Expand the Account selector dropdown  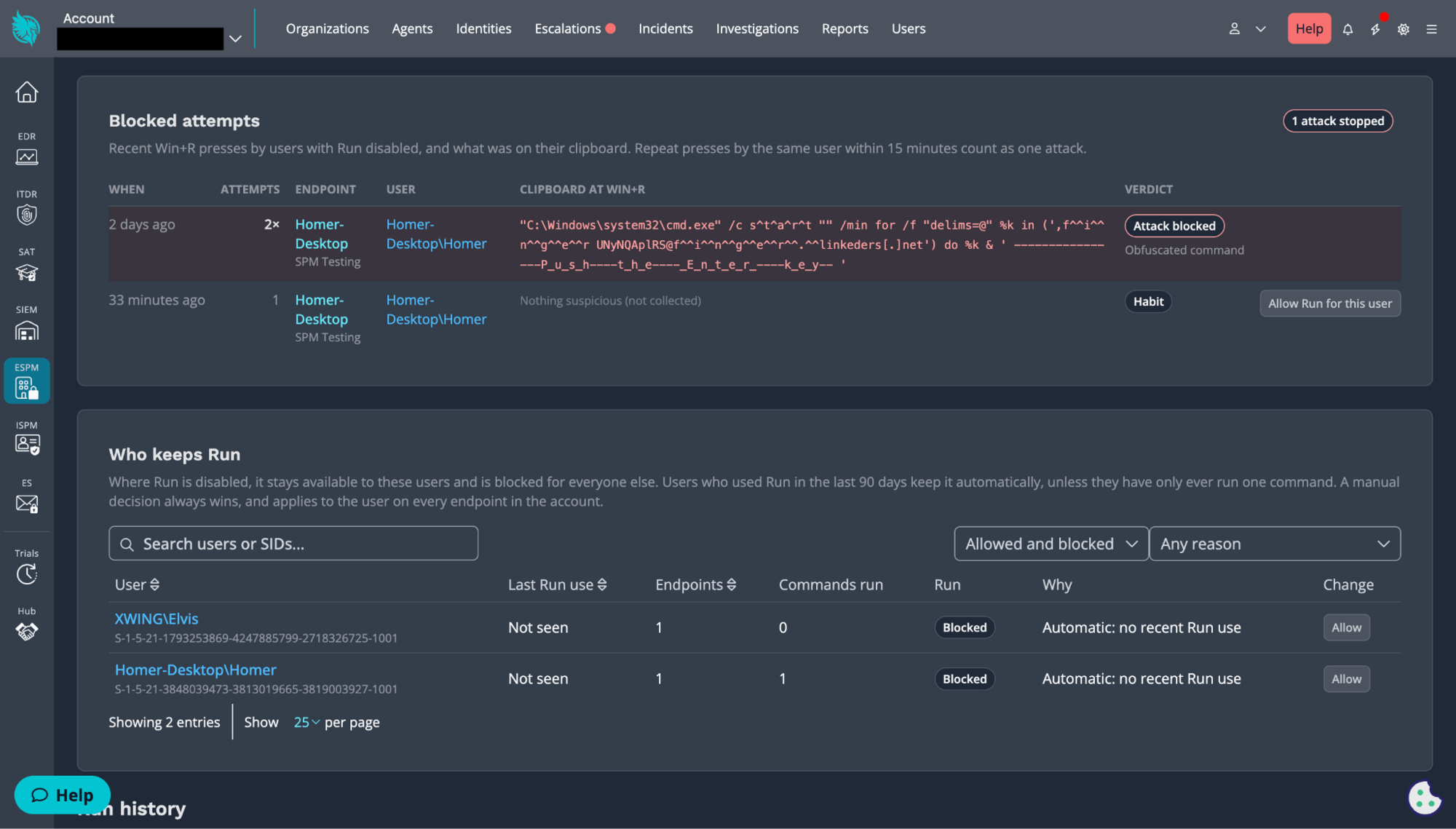click(x=234, y=39)
